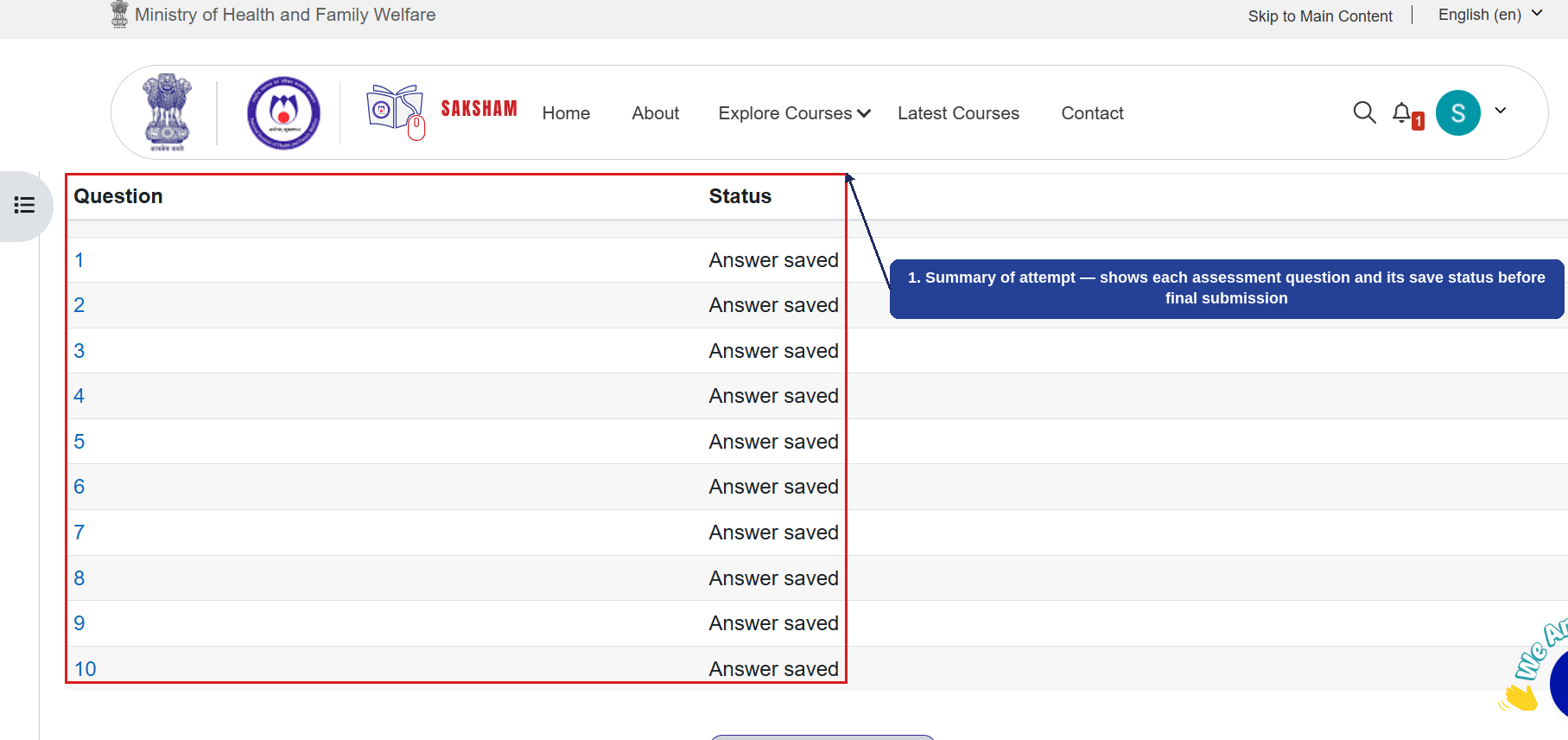Click the Question column header
Image resolution: width=1568 pixels, height=740 pixels.
point(118,196)
